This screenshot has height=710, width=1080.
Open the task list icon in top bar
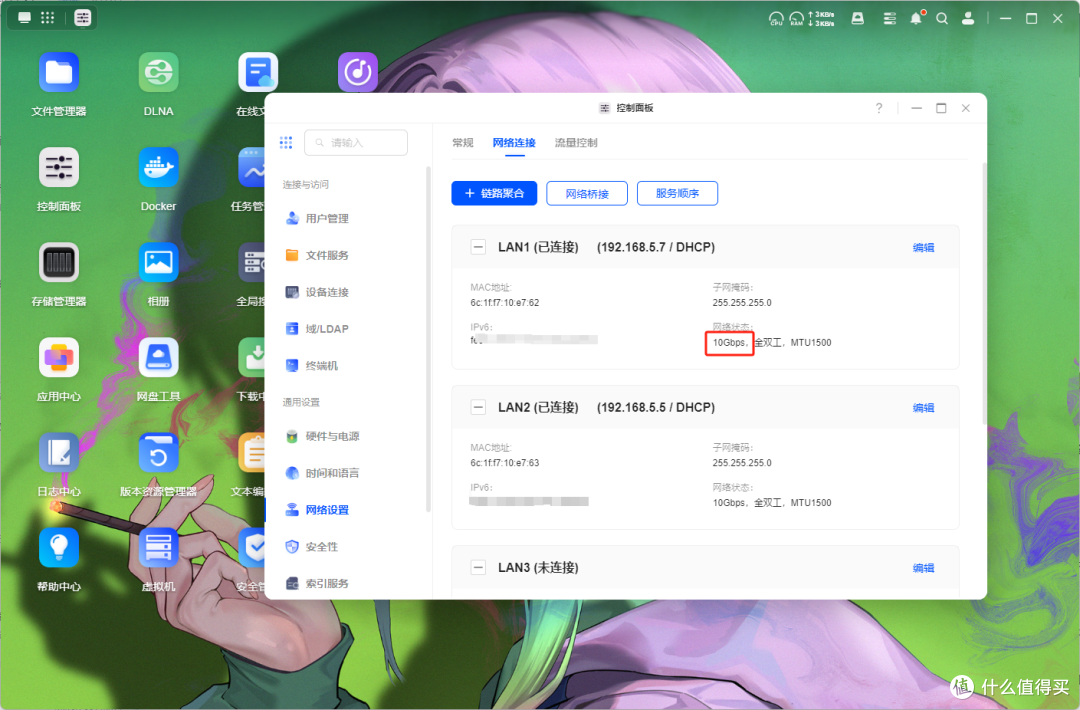click(890, 19)
